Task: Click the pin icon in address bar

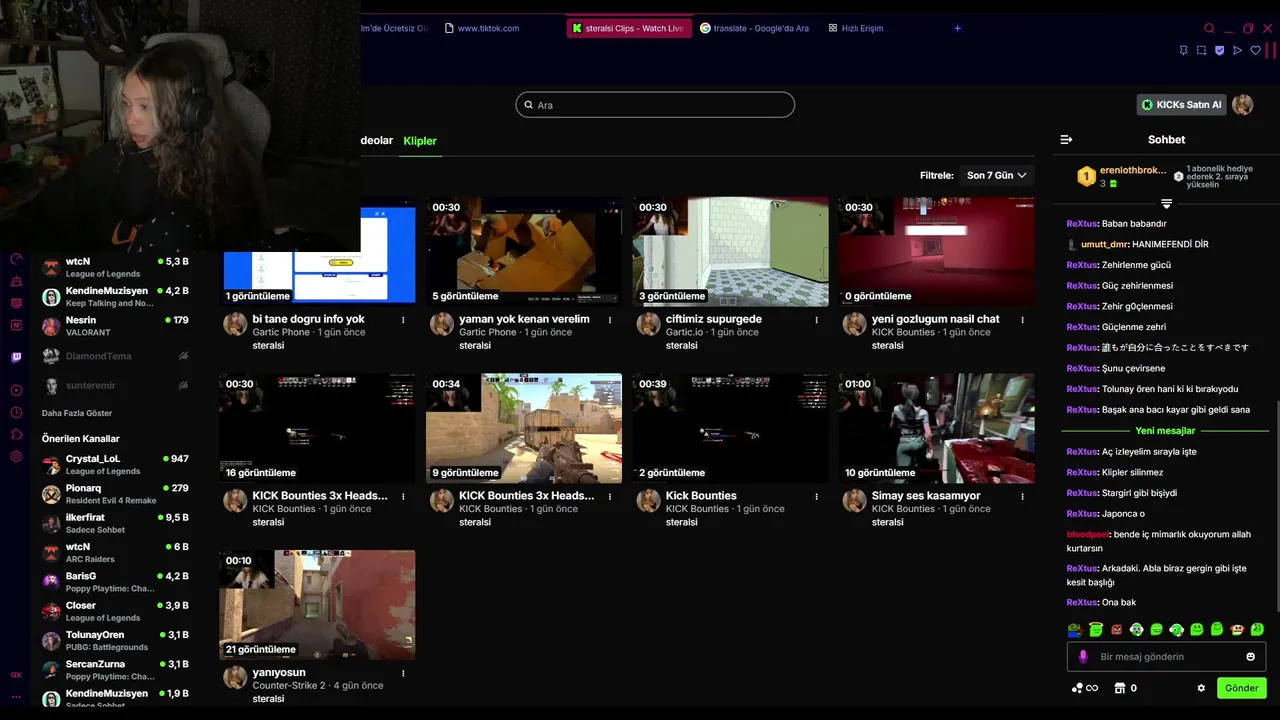Action: [1183, 50]
